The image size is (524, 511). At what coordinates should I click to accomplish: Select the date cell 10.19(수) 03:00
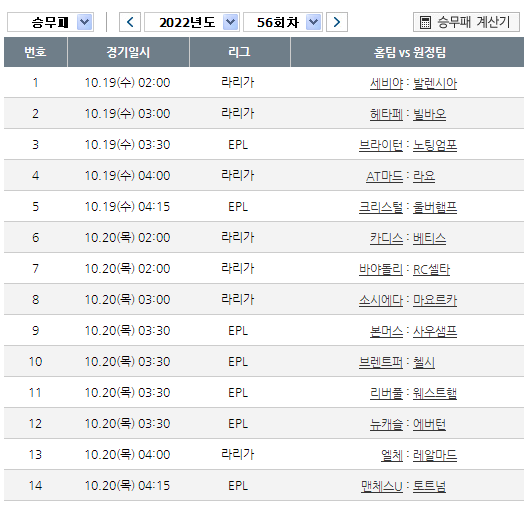(x=128, y=114)
